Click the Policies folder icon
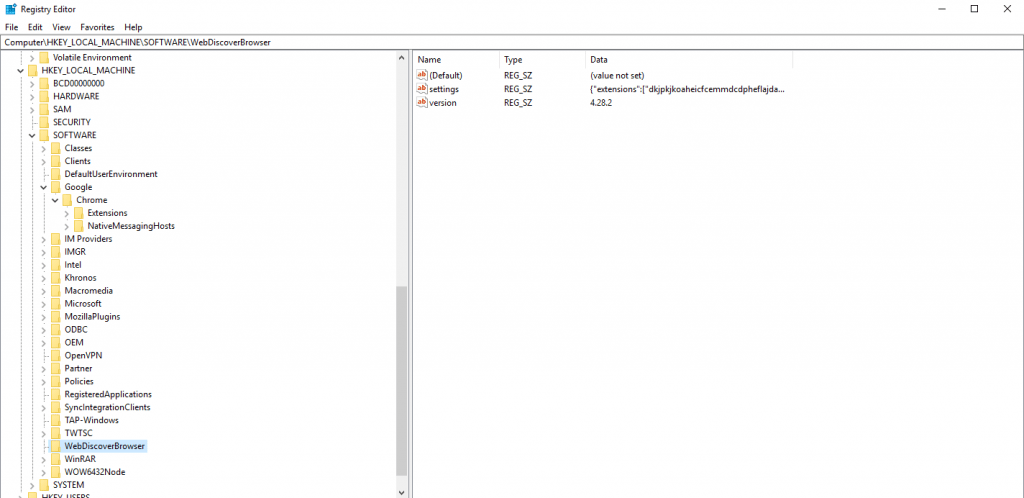This screenshot has height=498, width=1024. pyautogui.click(x=56, y=381)
